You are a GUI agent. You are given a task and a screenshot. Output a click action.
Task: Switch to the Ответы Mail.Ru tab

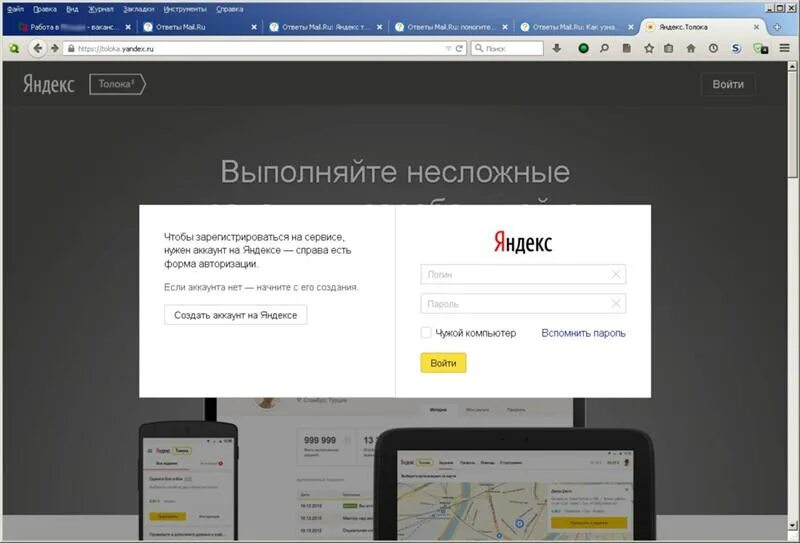click(x=199, y=27)
